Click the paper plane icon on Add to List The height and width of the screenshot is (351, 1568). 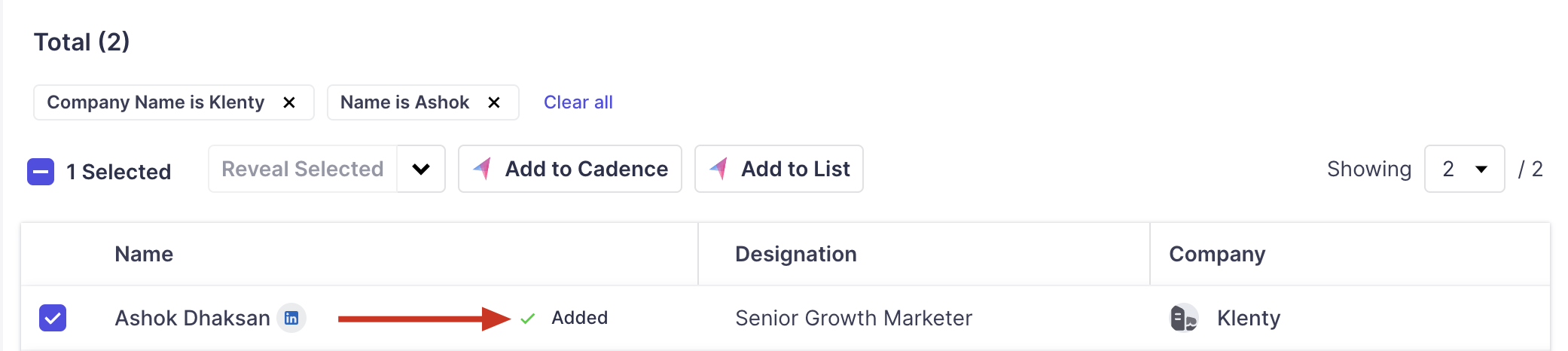pos(719,169)
